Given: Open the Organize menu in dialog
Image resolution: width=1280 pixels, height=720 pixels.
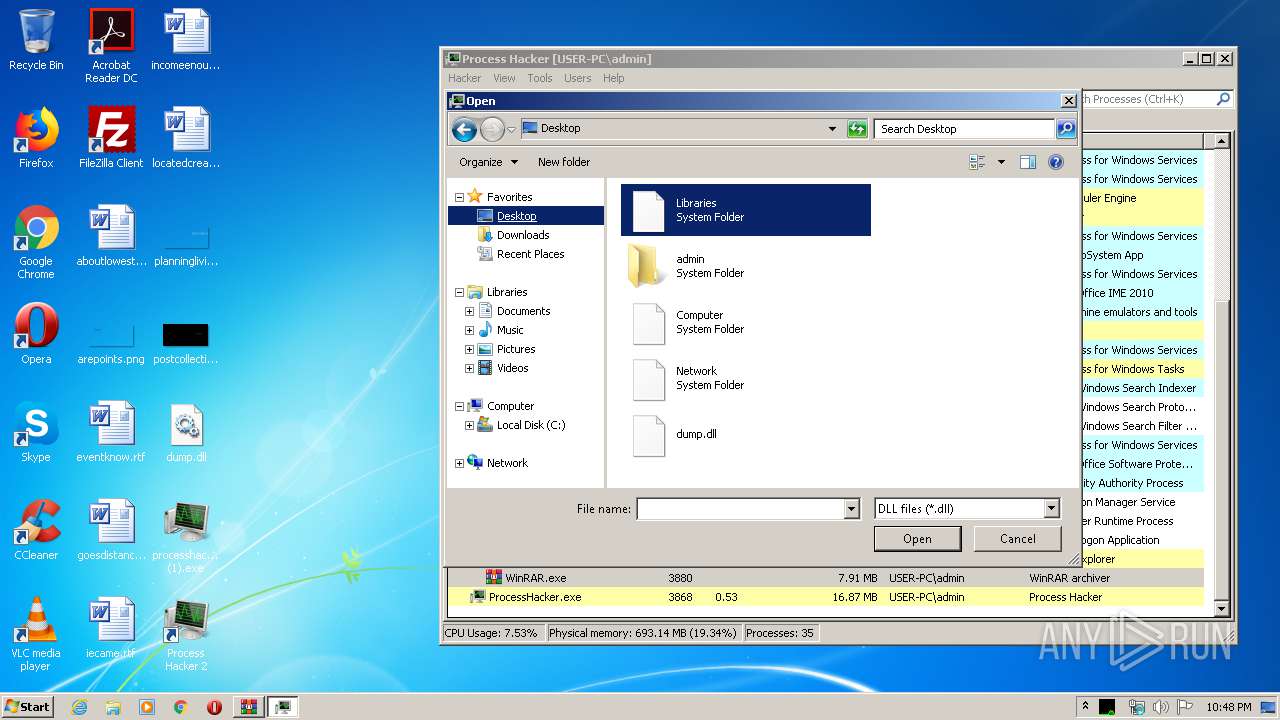Looking at the screenshot, I should click(488, 162).
